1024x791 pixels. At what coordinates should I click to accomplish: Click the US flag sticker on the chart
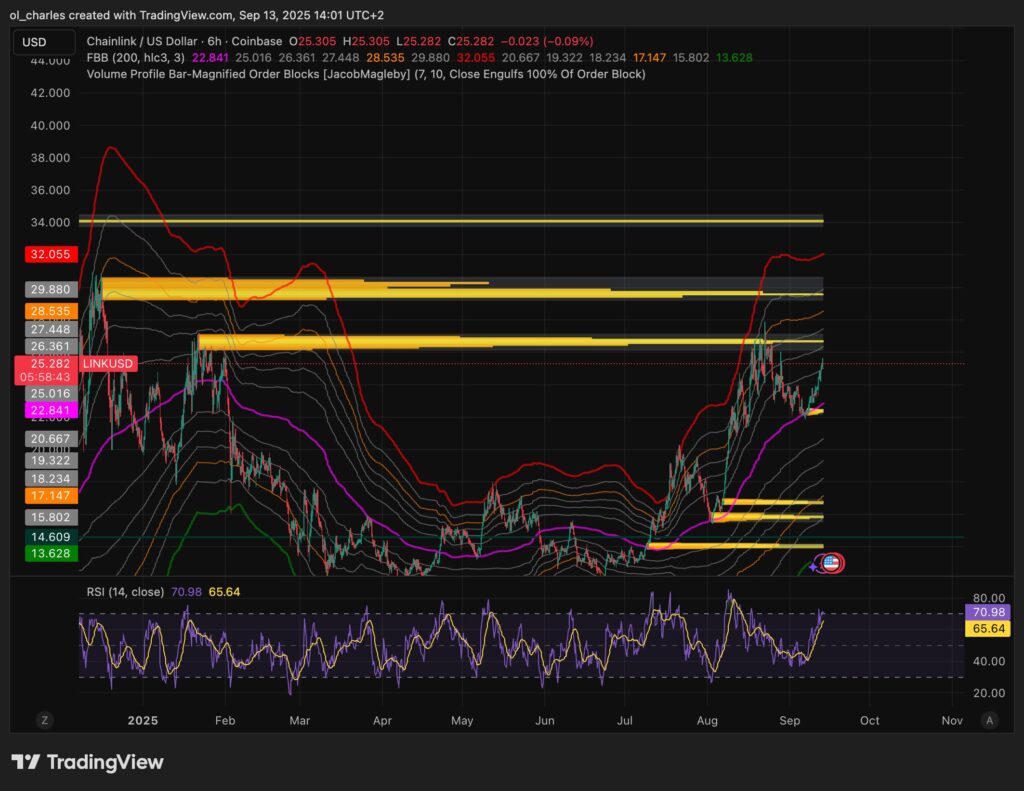(832, 562)
